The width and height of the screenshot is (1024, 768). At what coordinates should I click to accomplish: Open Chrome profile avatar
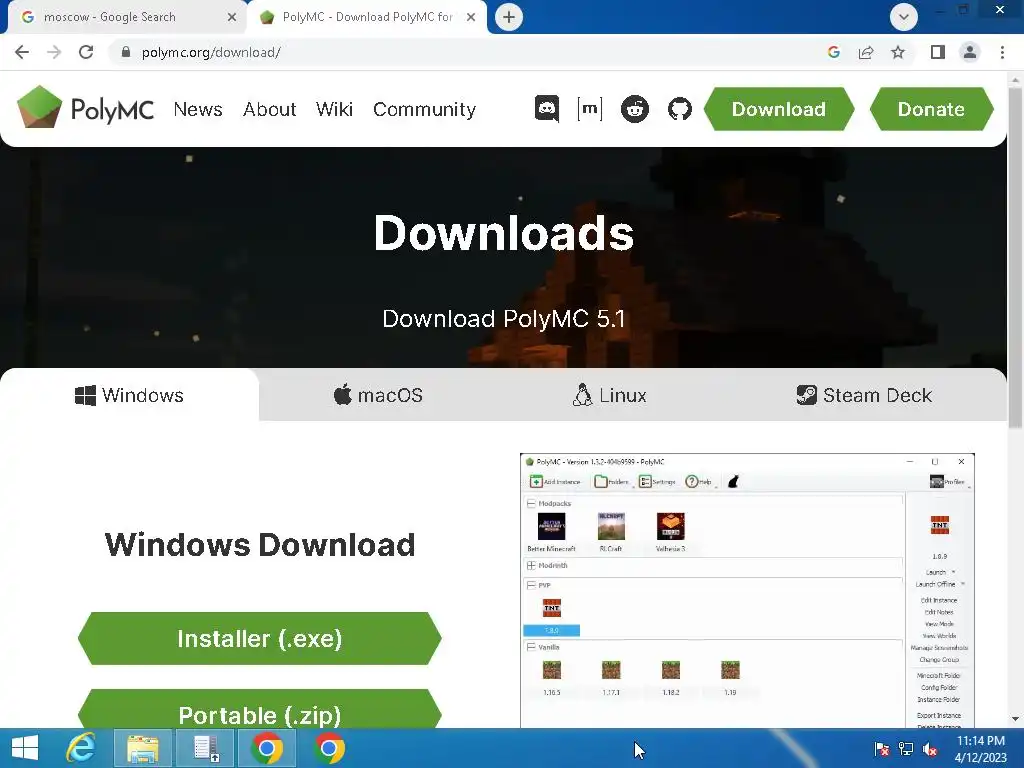[x=970, y=52]
